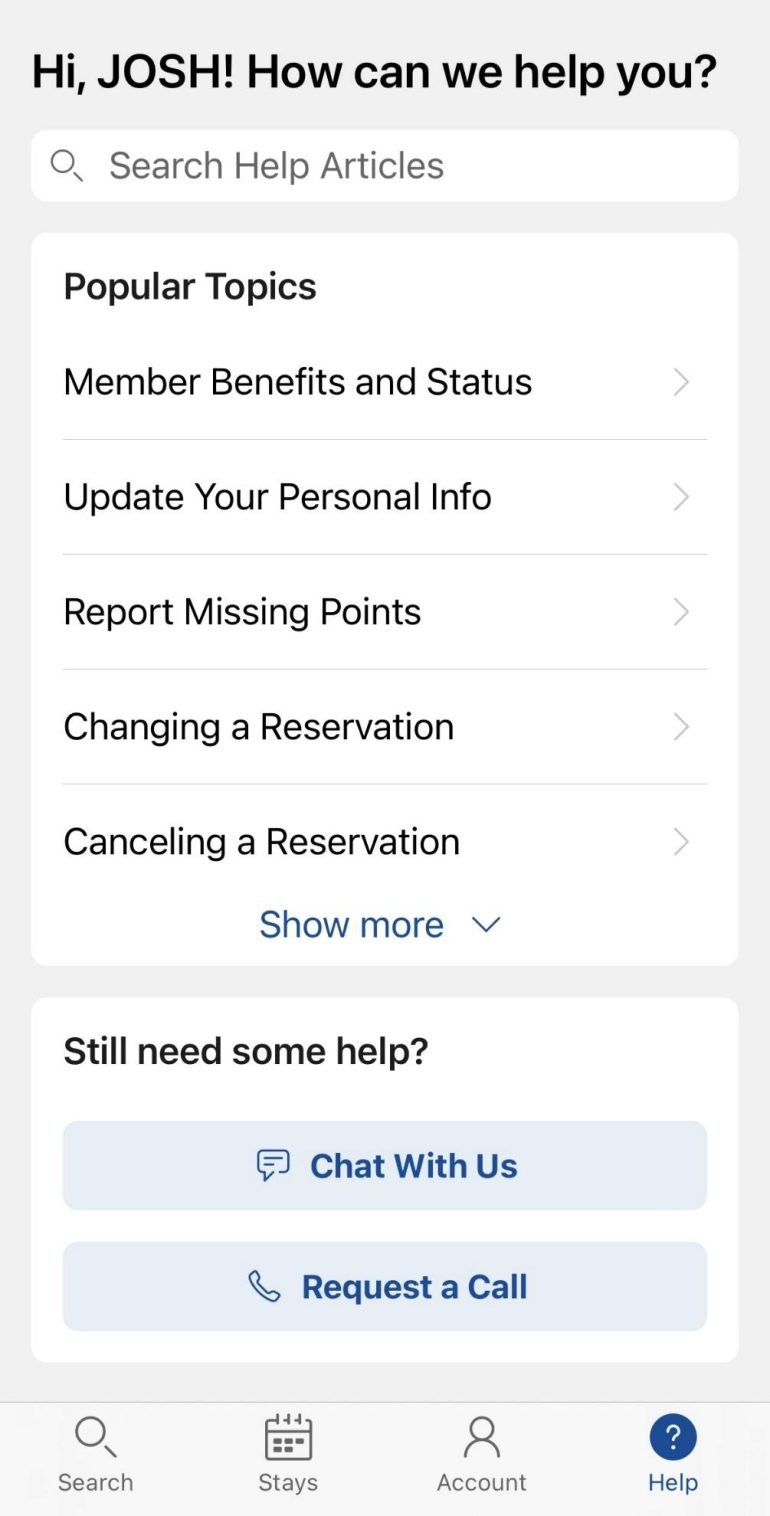Open the Search tab icon
770x1516 pixels.
(95, 1438)
